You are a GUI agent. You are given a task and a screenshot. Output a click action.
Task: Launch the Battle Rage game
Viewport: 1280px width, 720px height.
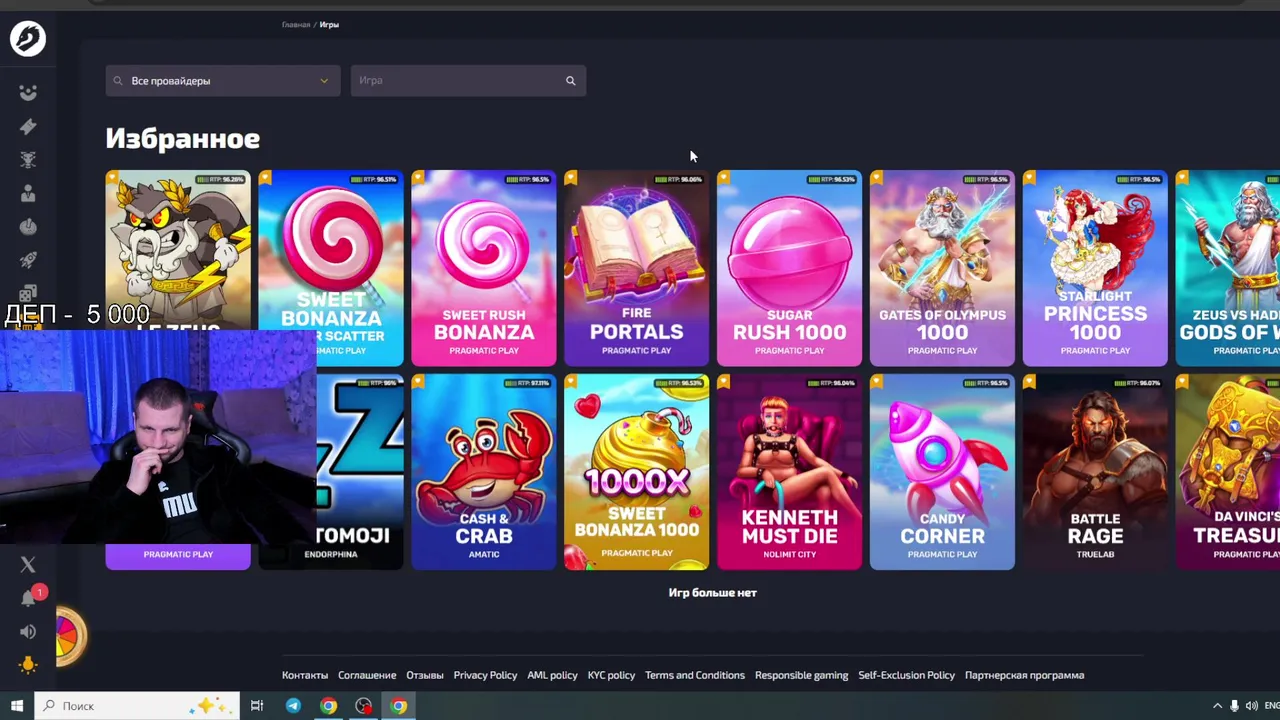[1096, 472]
